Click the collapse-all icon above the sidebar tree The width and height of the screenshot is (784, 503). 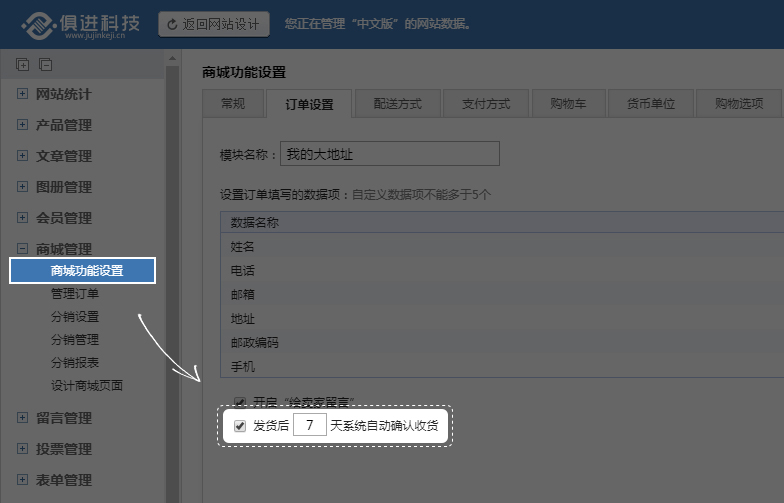[x=45, y=65]
